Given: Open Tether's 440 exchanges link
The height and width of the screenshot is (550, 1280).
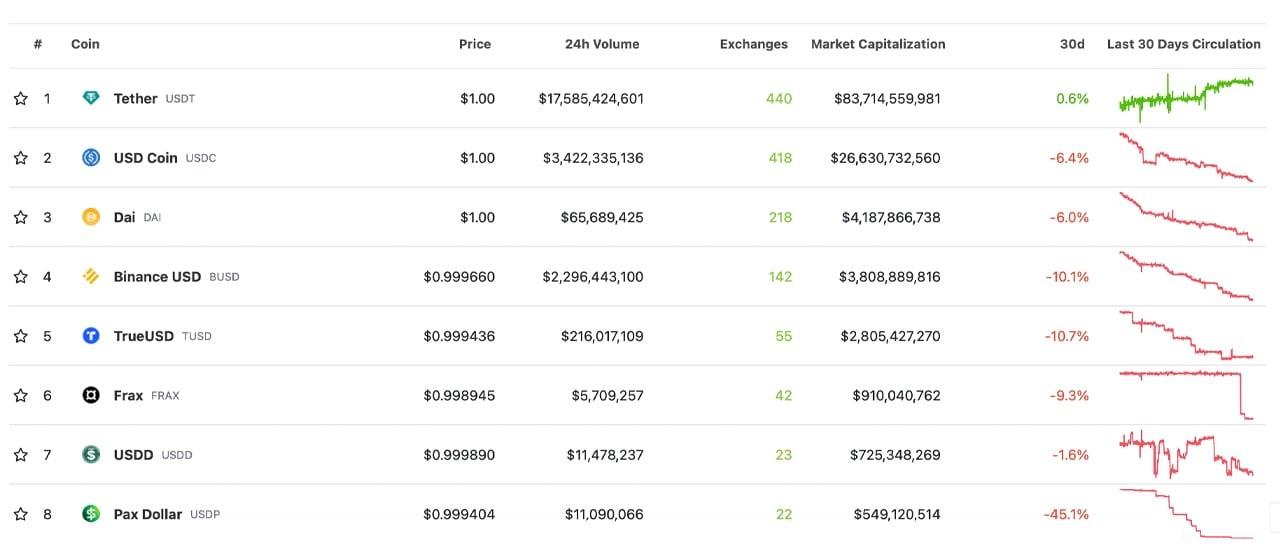Looking at the screenshot, I should pos(778,98).
